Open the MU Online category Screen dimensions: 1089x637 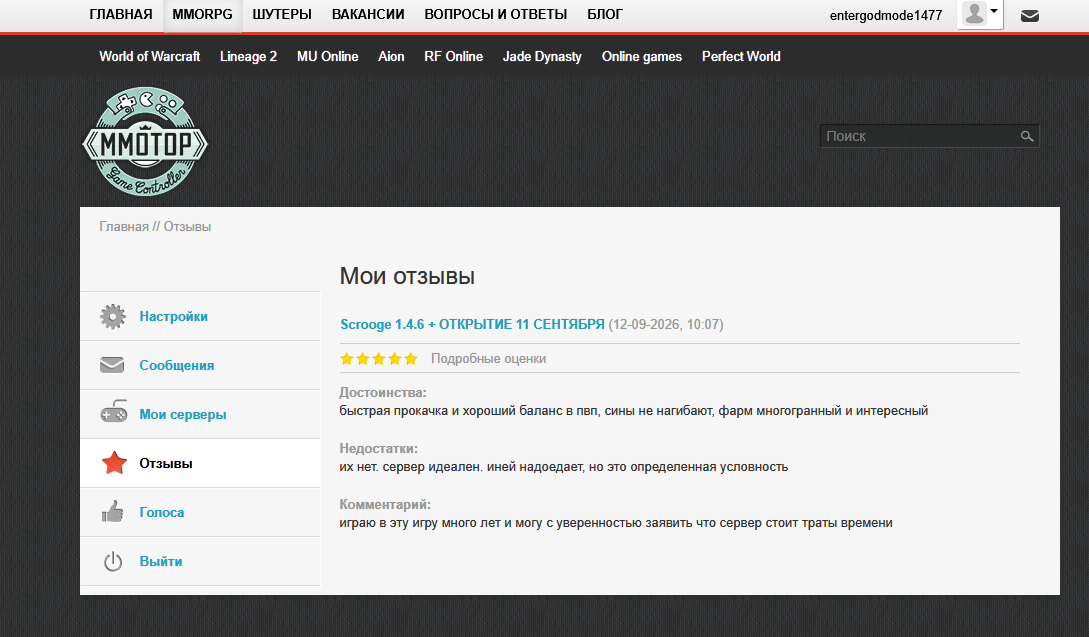[328, 56]
